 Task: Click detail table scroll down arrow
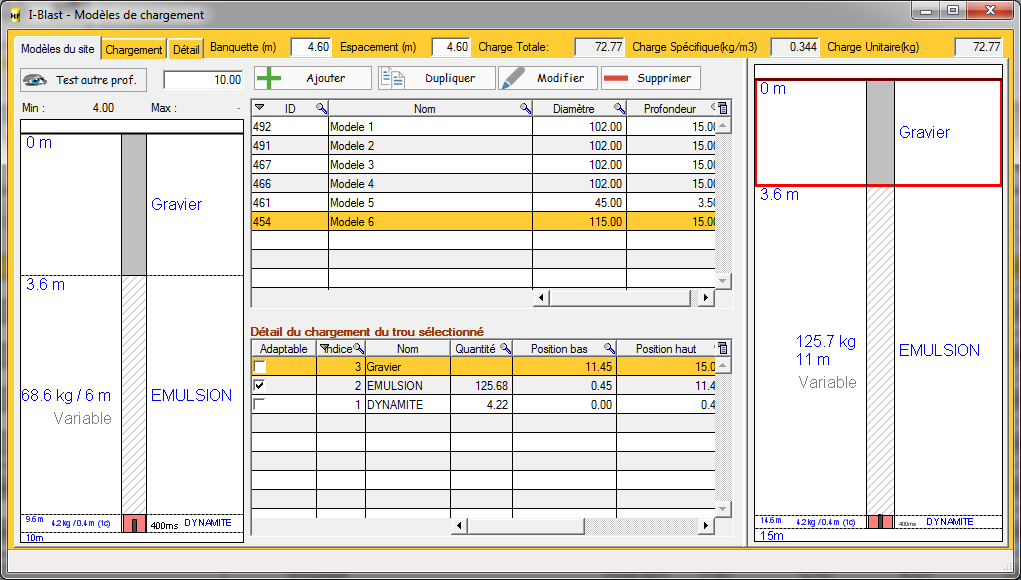point(723,509)
